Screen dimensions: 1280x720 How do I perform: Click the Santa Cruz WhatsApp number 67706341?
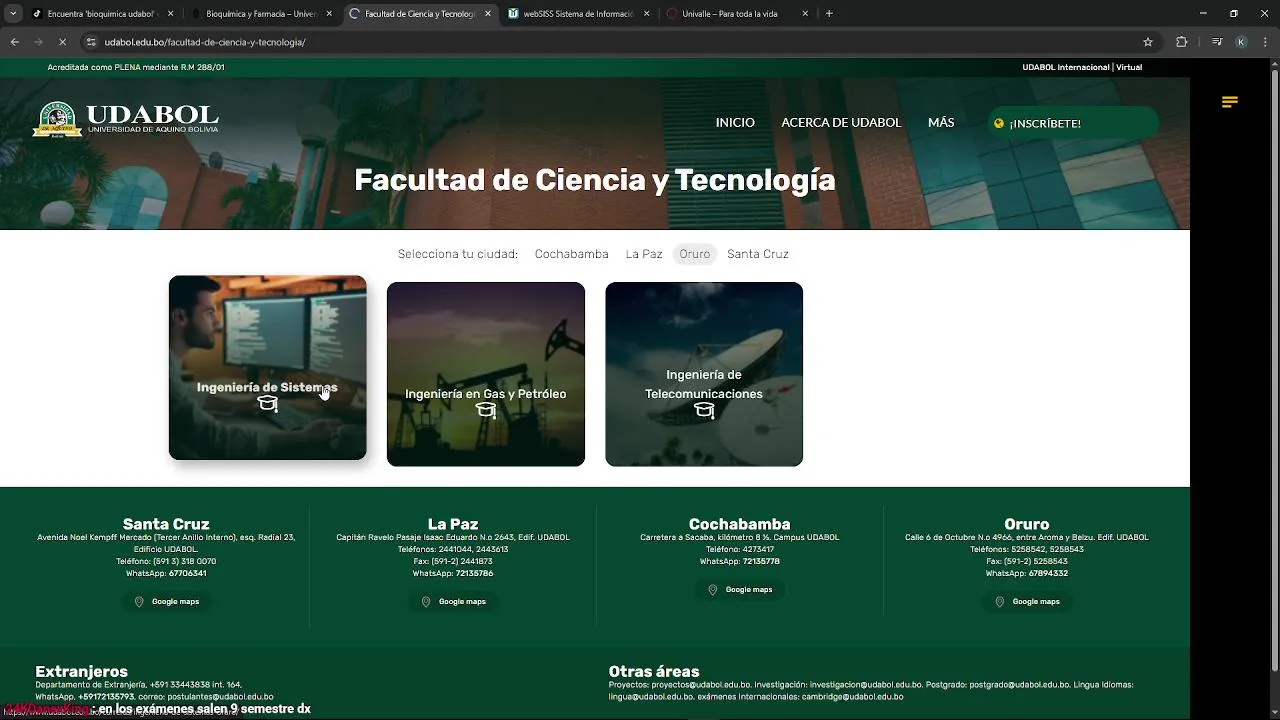(188, 574)
